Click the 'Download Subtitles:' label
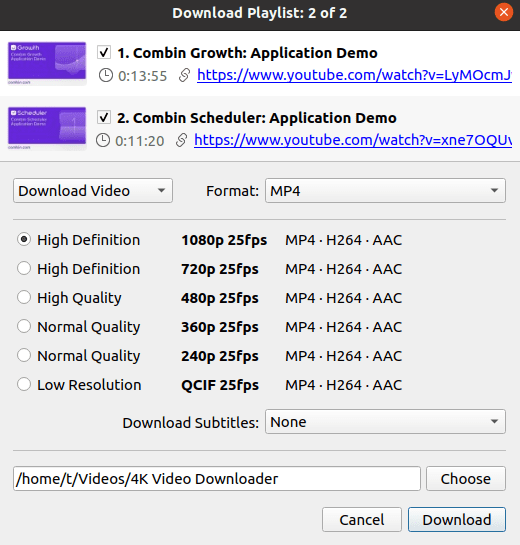 click(191, 423)
